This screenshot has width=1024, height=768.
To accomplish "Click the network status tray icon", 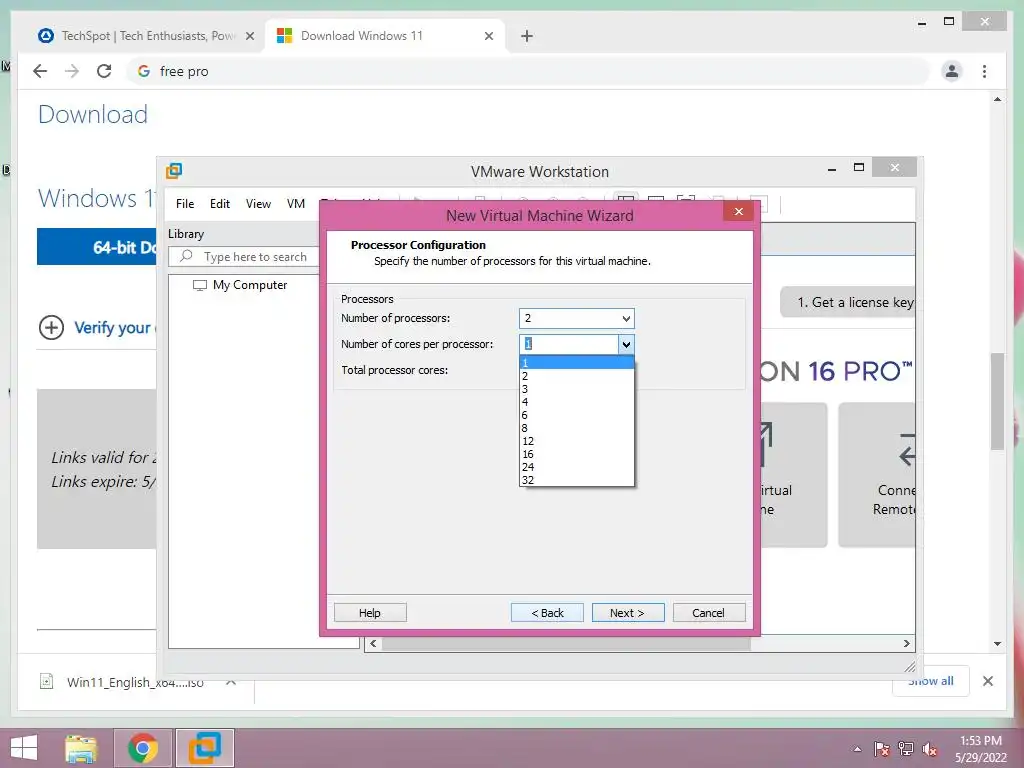I will coord(906,749).
